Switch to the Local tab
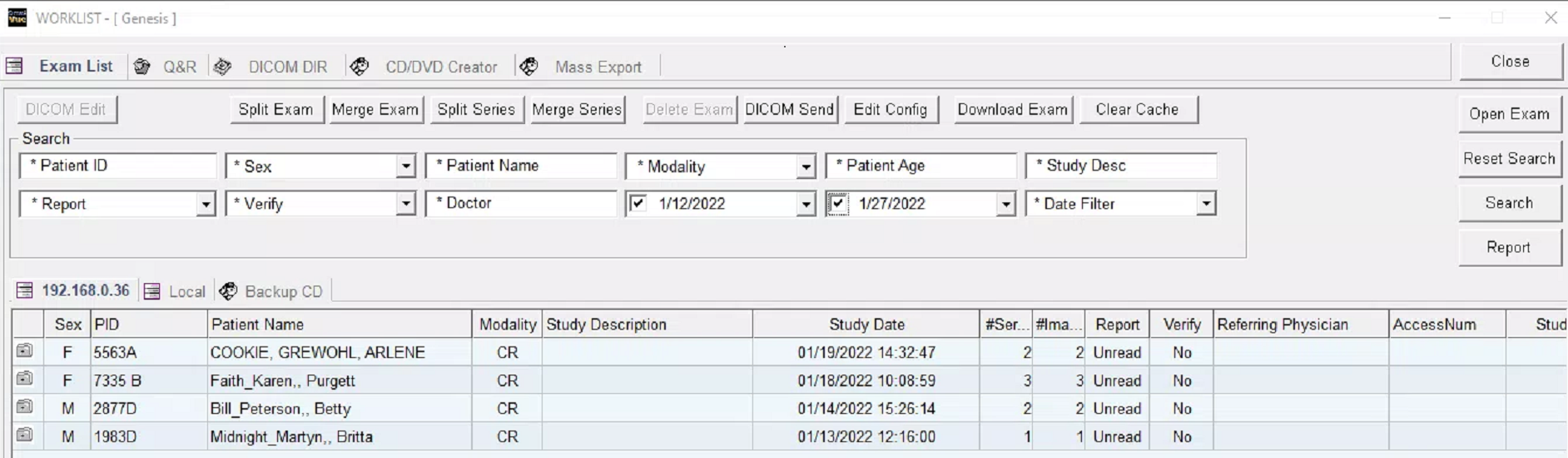The image size is (1568, 458). [186, 291]
